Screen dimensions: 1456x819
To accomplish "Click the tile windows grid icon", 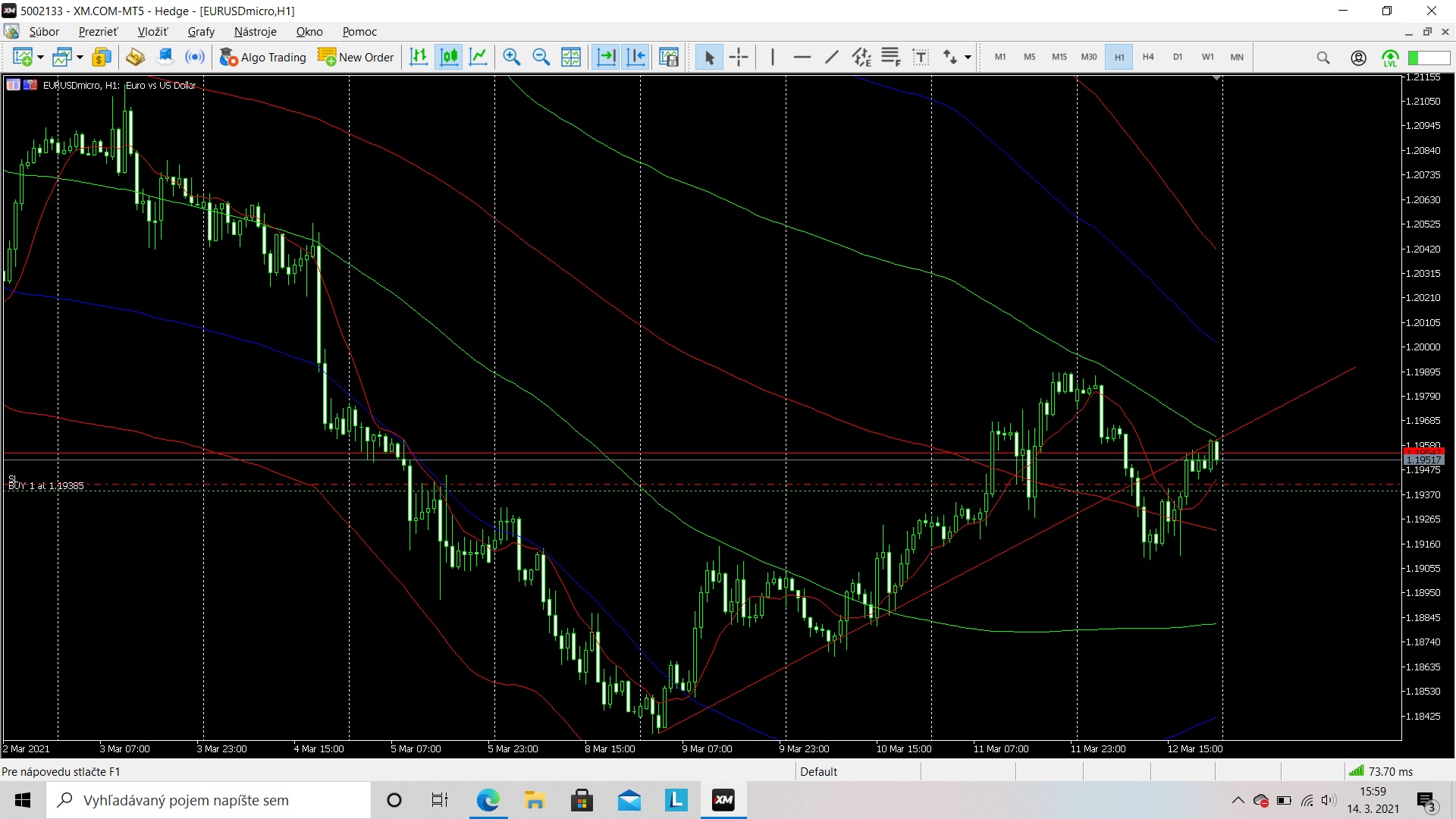I will pos(571,57).
